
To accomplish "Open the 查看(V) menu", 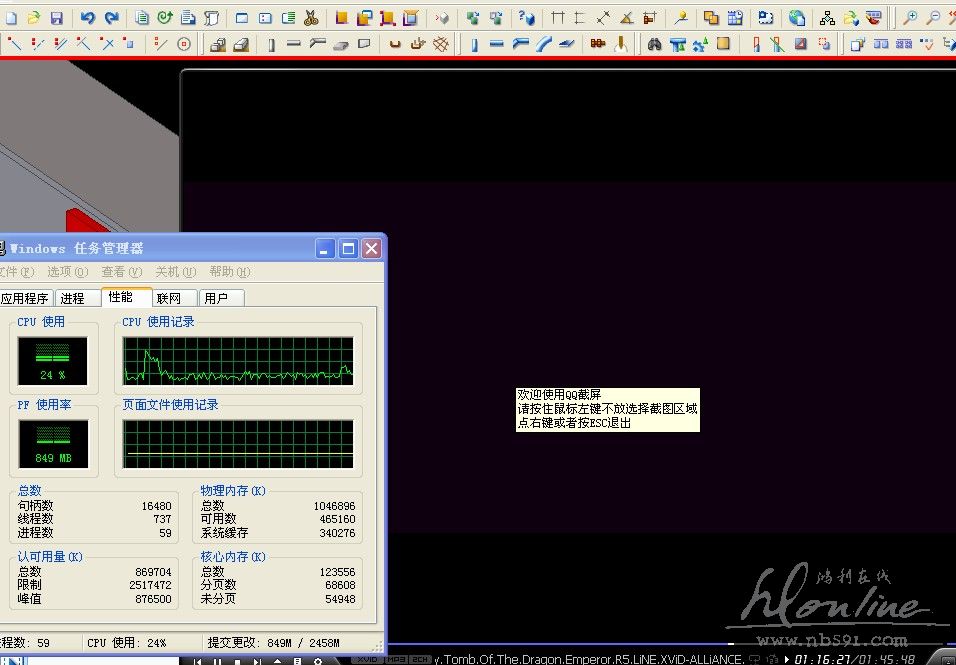I will [x=120, y=272].
